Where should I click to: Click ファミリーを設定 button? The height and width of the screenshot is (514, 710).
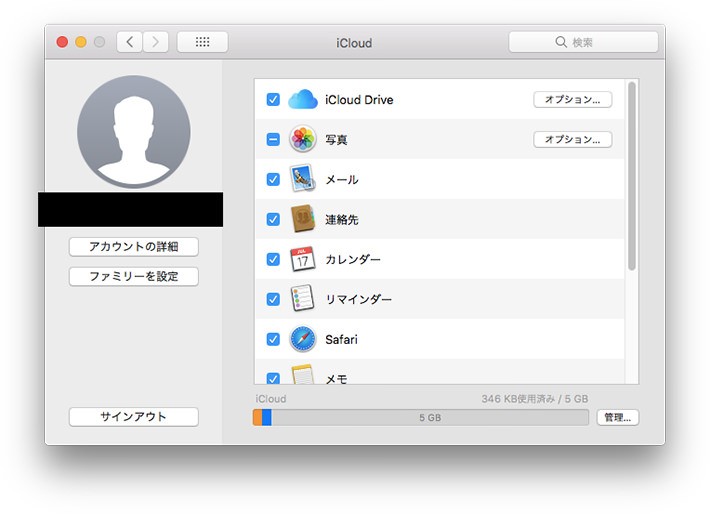134,276
